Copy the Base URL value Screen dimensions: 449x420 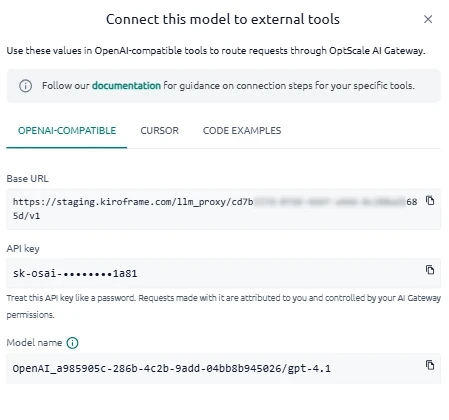pos(430,201)
